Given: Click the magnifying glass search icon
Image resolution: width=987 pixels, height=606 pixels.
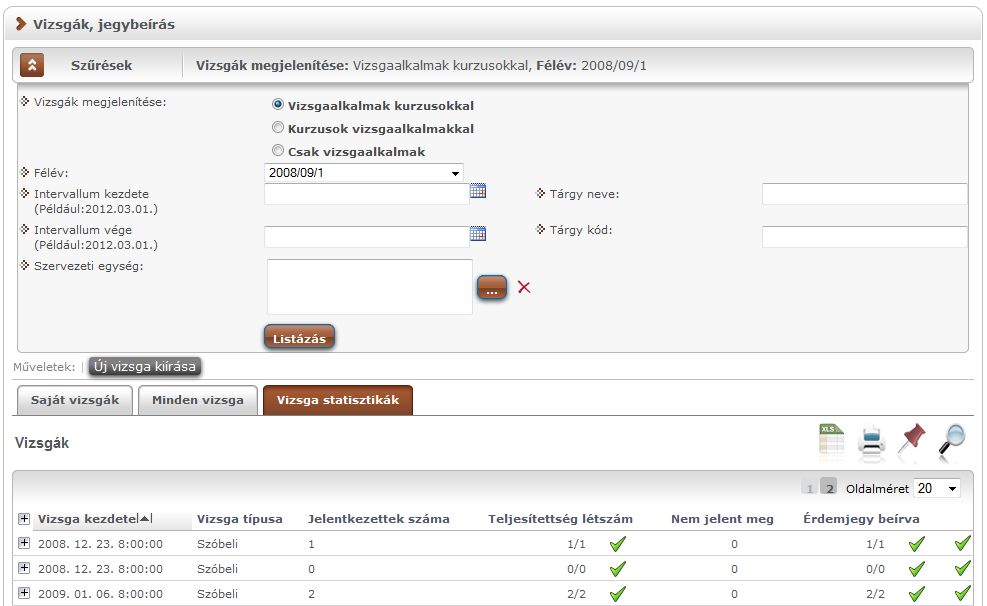Looking at the screenshot, I should 952,439.
